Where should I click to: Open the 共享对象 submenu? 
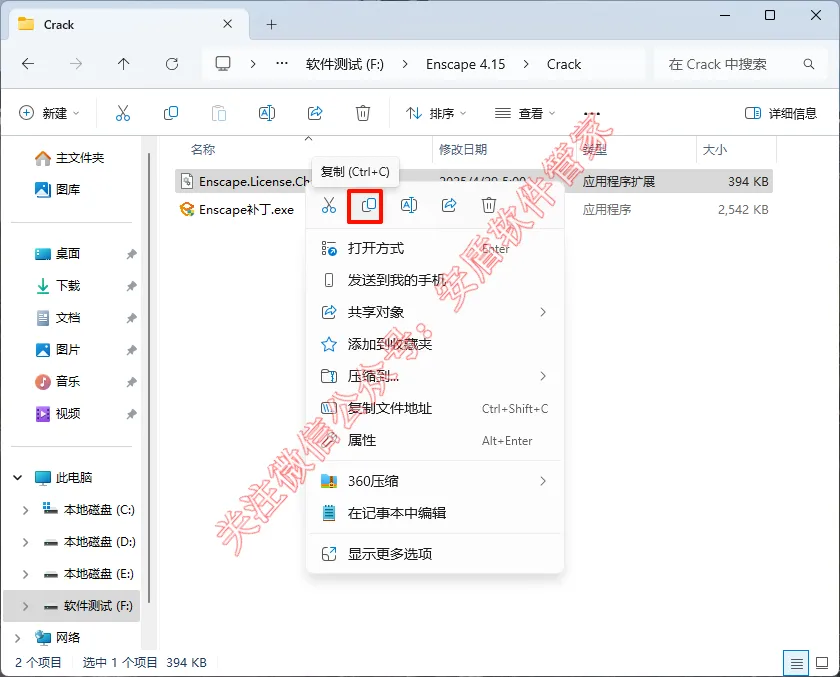coord(435,312)
